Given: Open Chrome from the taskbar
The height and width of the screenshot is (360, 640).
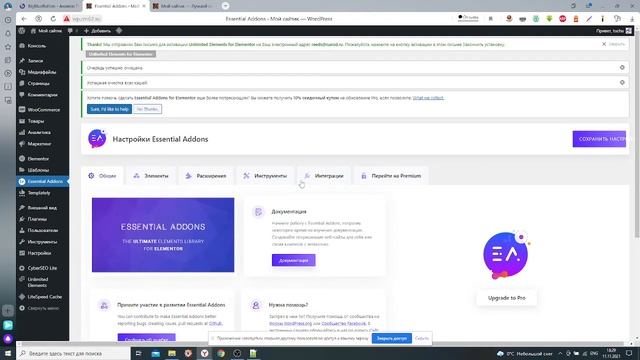Looking at the screenshot, I should (221, 353).
